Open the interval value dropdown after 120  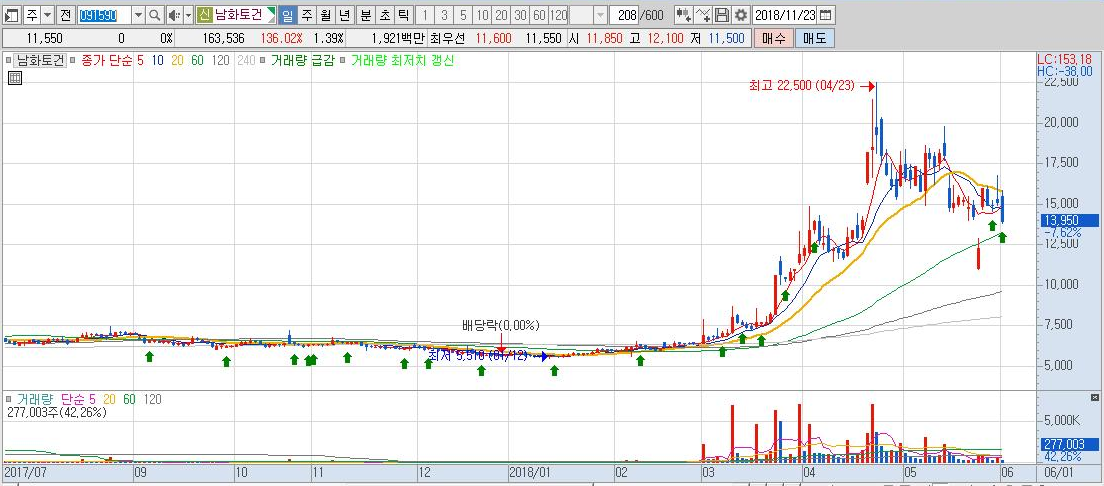coord(600,15)
